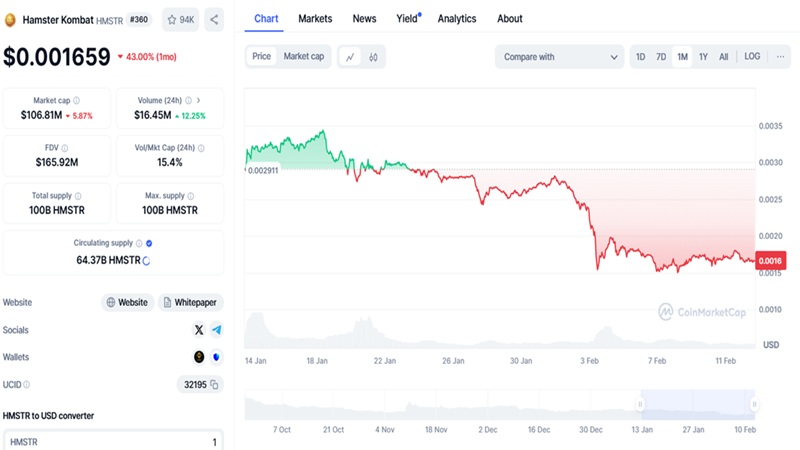Add Hamster Kombat to watchlist via star
Viewport: 800px width, 450px height.
(180, 19)
